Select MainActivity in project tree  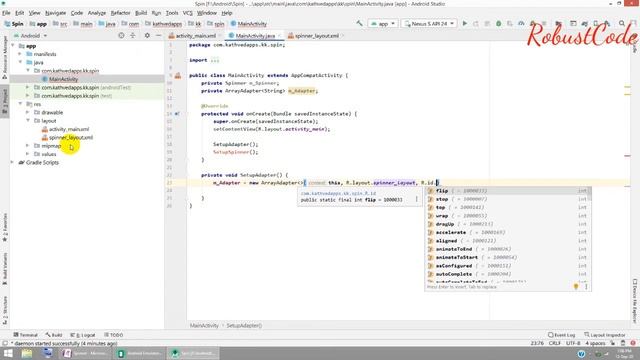63,79
